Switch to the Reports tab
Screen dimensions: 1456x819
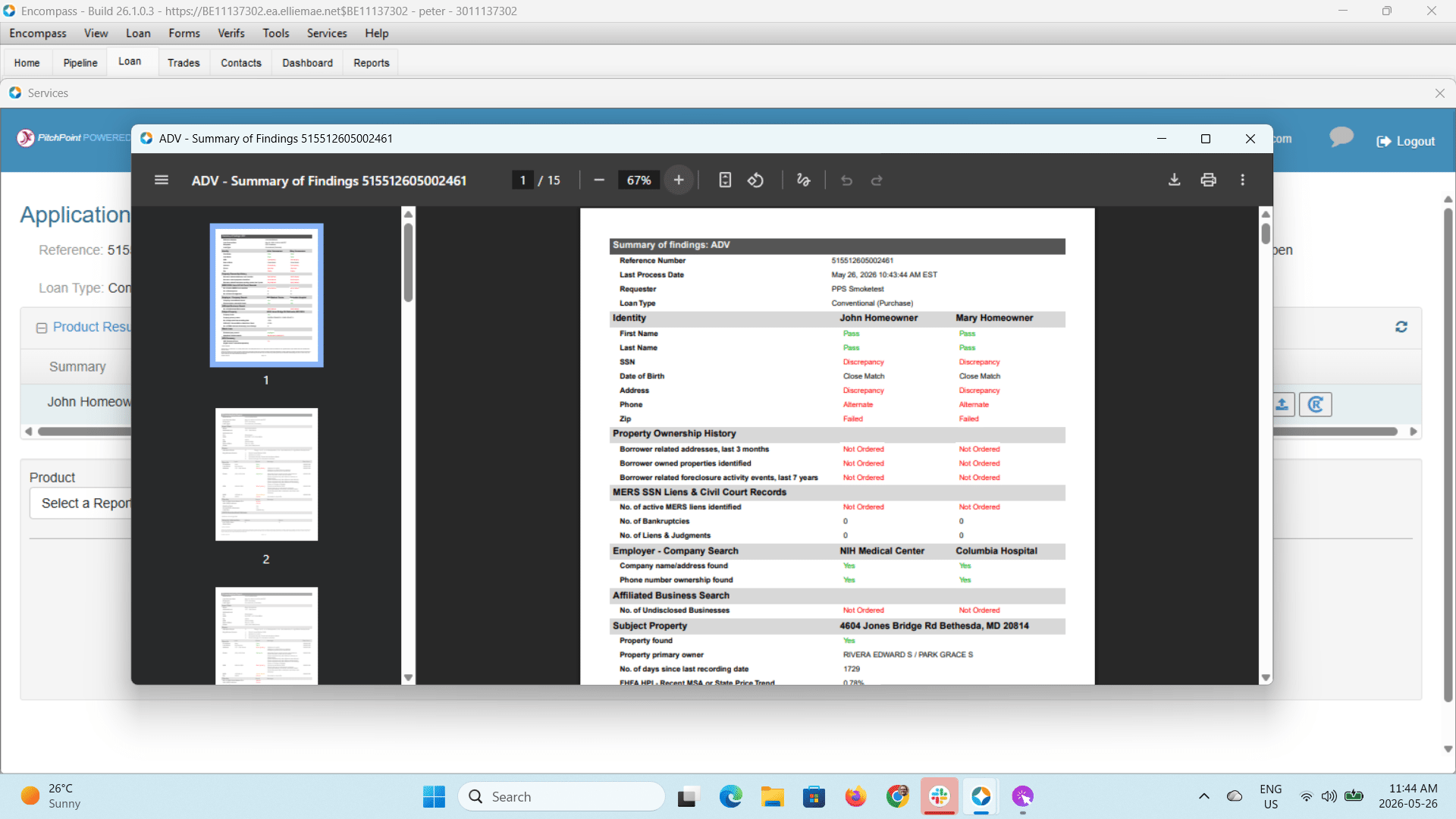click(372, 63)
